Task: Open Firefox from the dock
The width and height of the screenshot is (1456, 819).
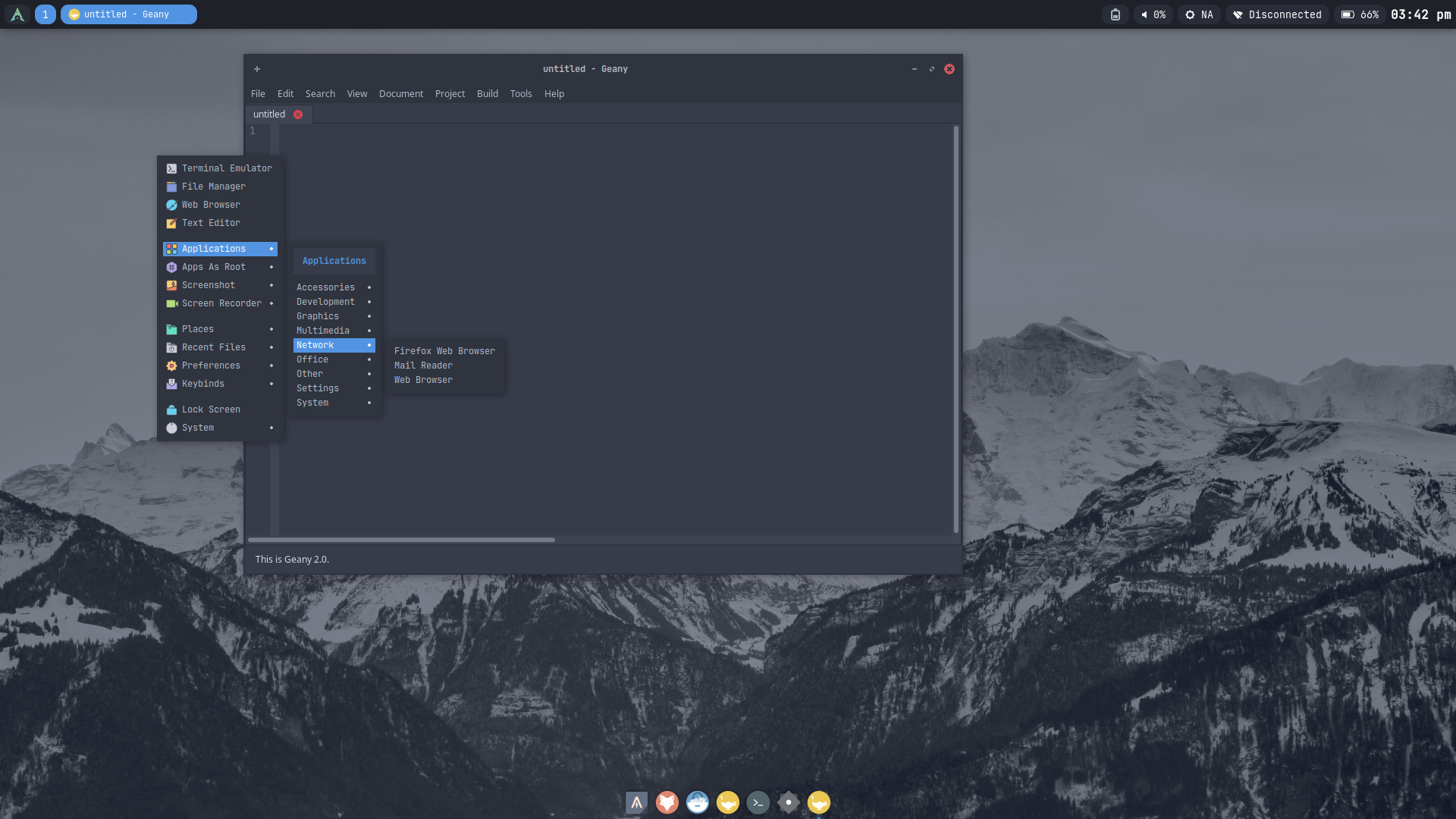Action: (x=667, y=802)
